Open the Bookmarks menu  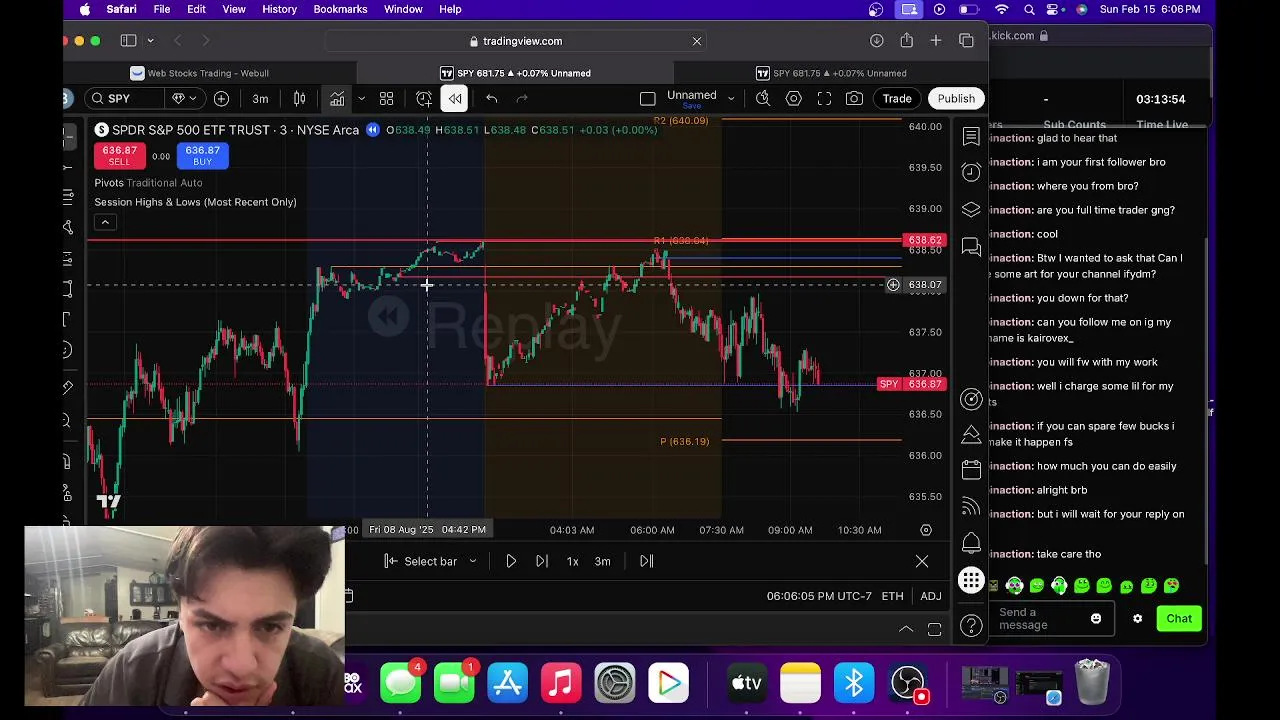point(340,9)
